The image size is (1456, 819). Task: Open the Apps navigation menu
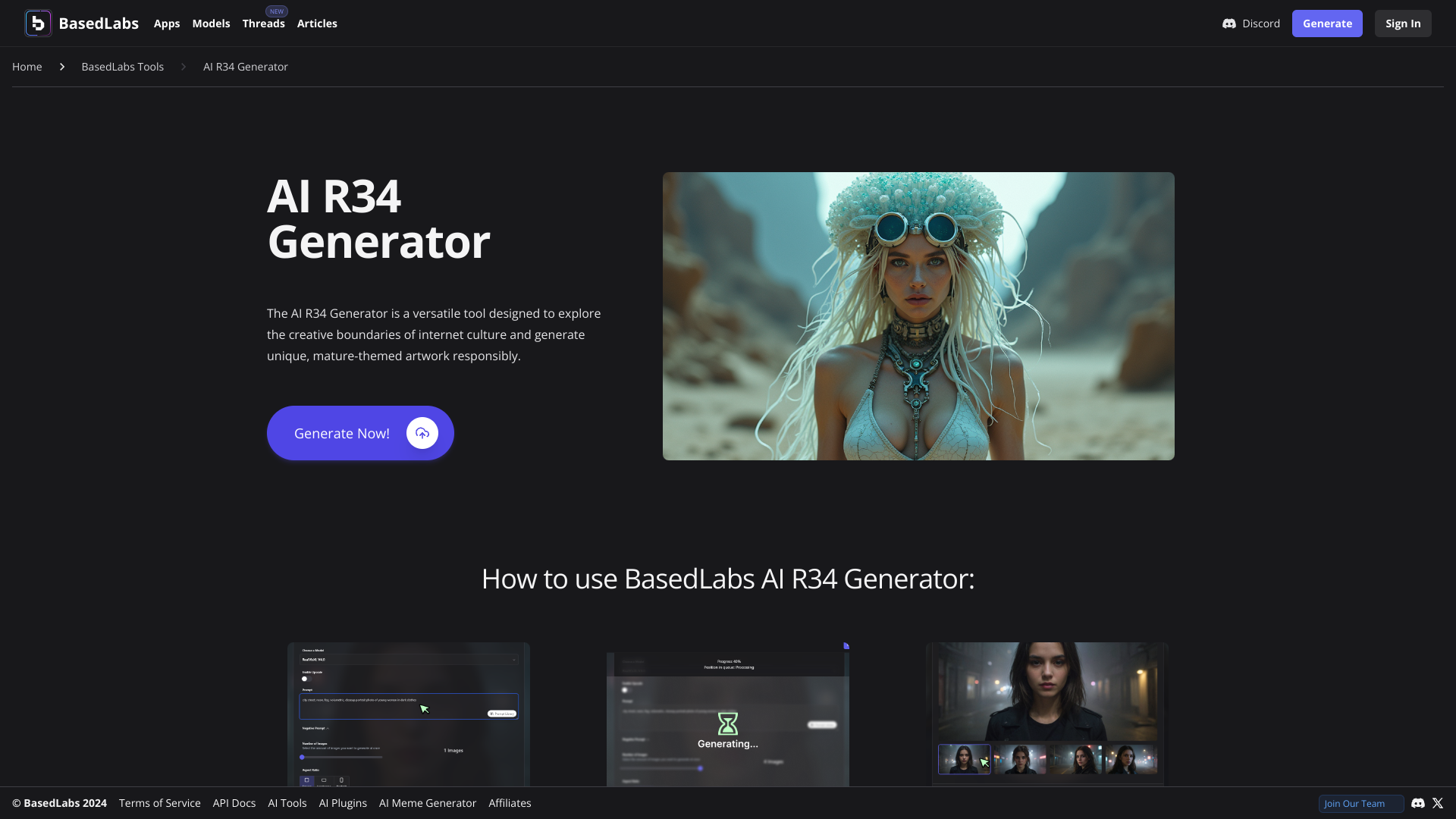click(x=166, y=23)
